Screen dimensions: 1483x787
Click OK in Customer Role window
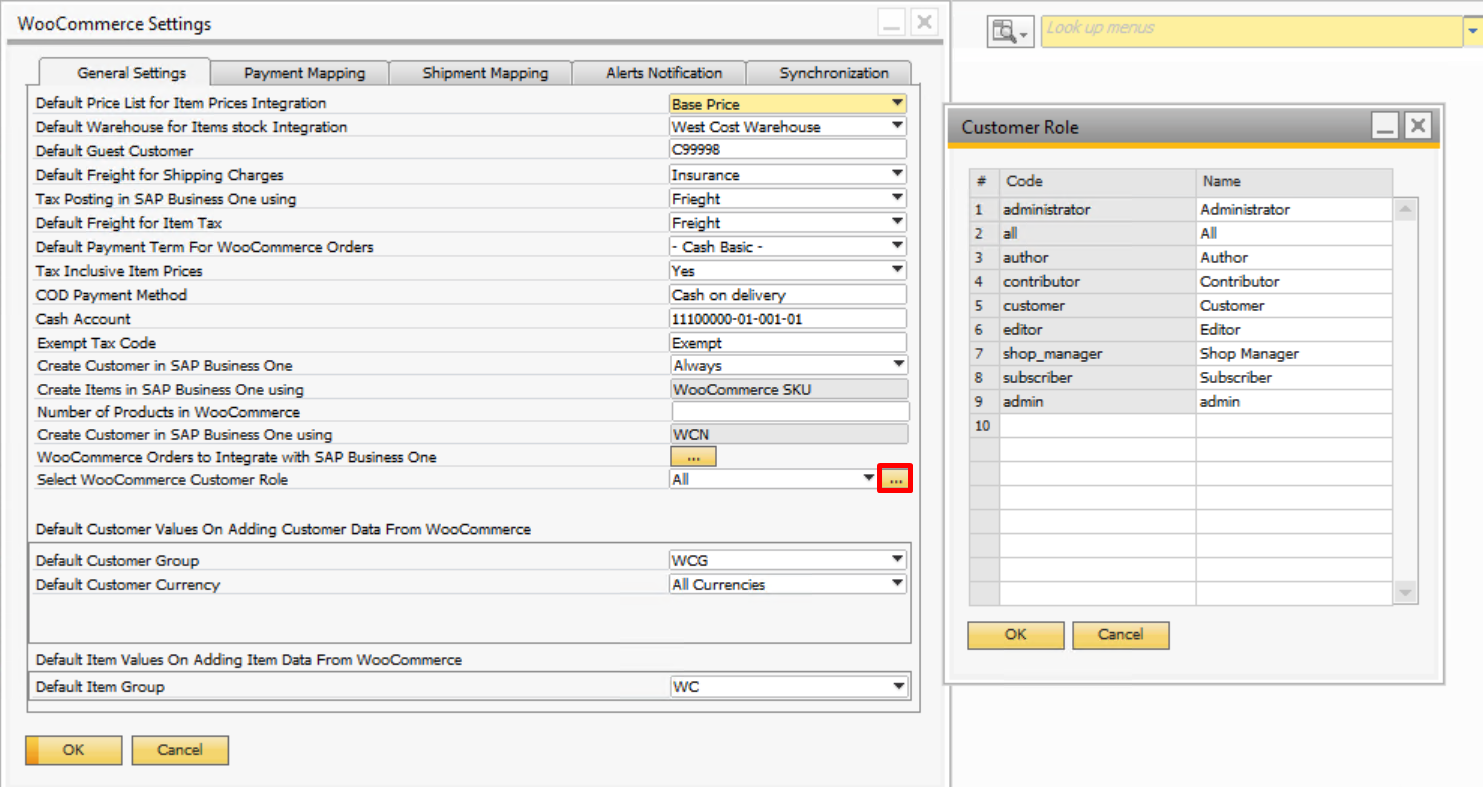(x=1016, y=635)
